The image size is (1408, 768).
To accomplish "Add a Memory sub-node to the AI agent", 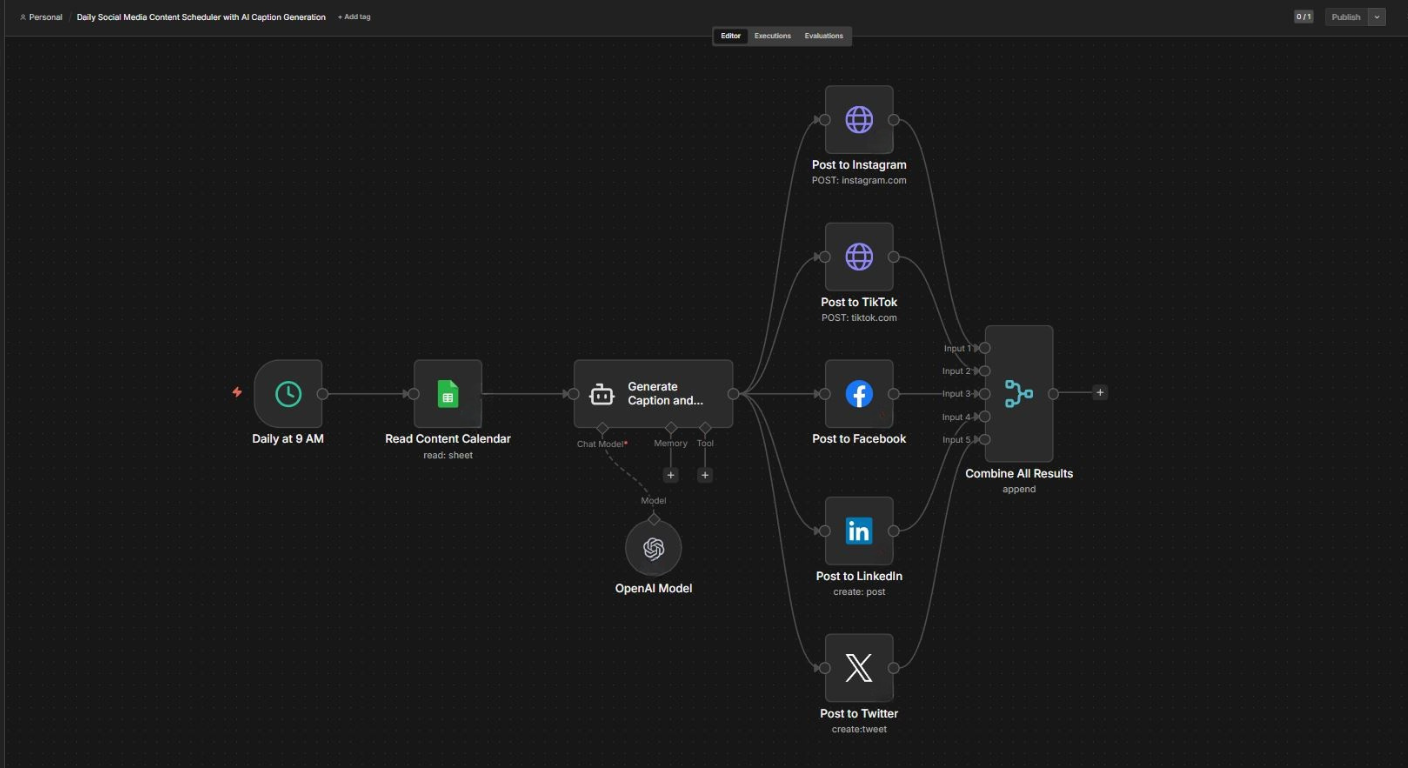I will (670, 474).
